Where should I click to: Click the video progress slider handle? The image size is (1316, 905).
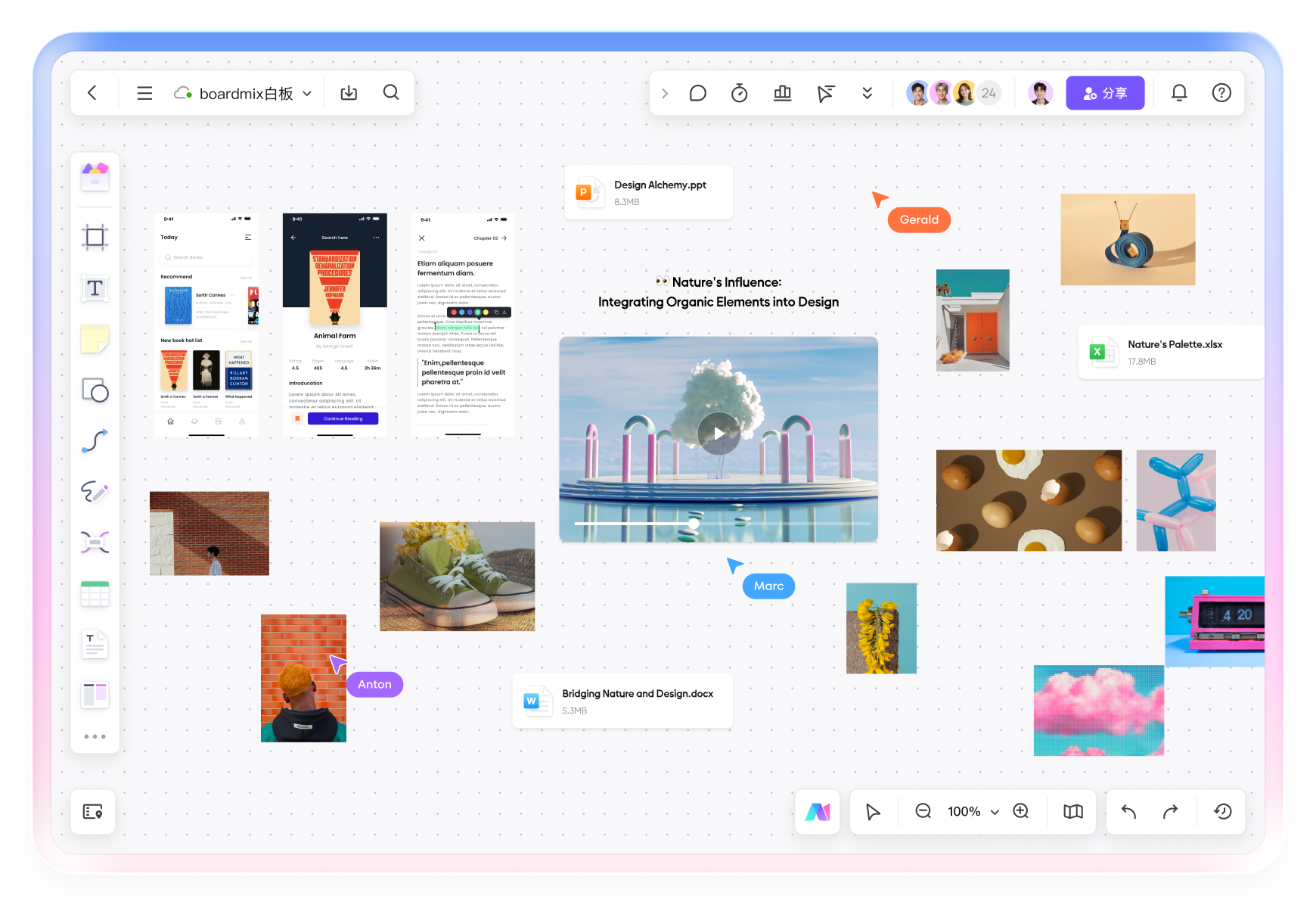pyautogui.click(x=694, y=523)
